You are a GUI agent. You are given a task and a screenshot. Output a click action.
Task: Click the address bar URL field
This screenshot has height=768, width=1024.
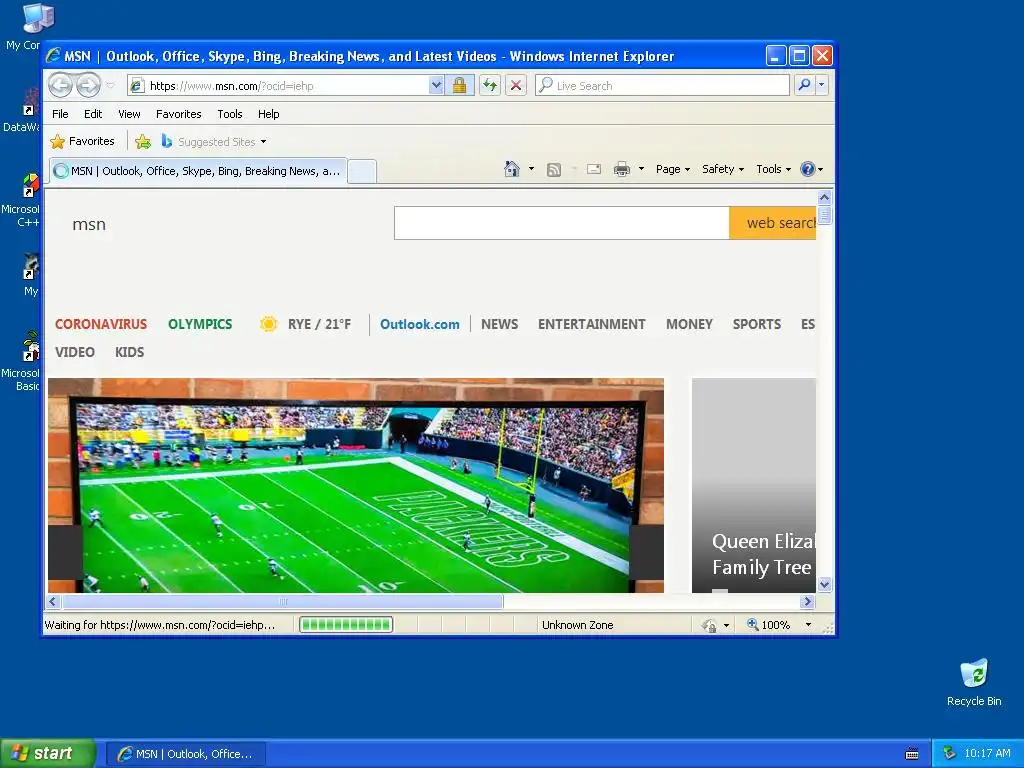point(278,86)
